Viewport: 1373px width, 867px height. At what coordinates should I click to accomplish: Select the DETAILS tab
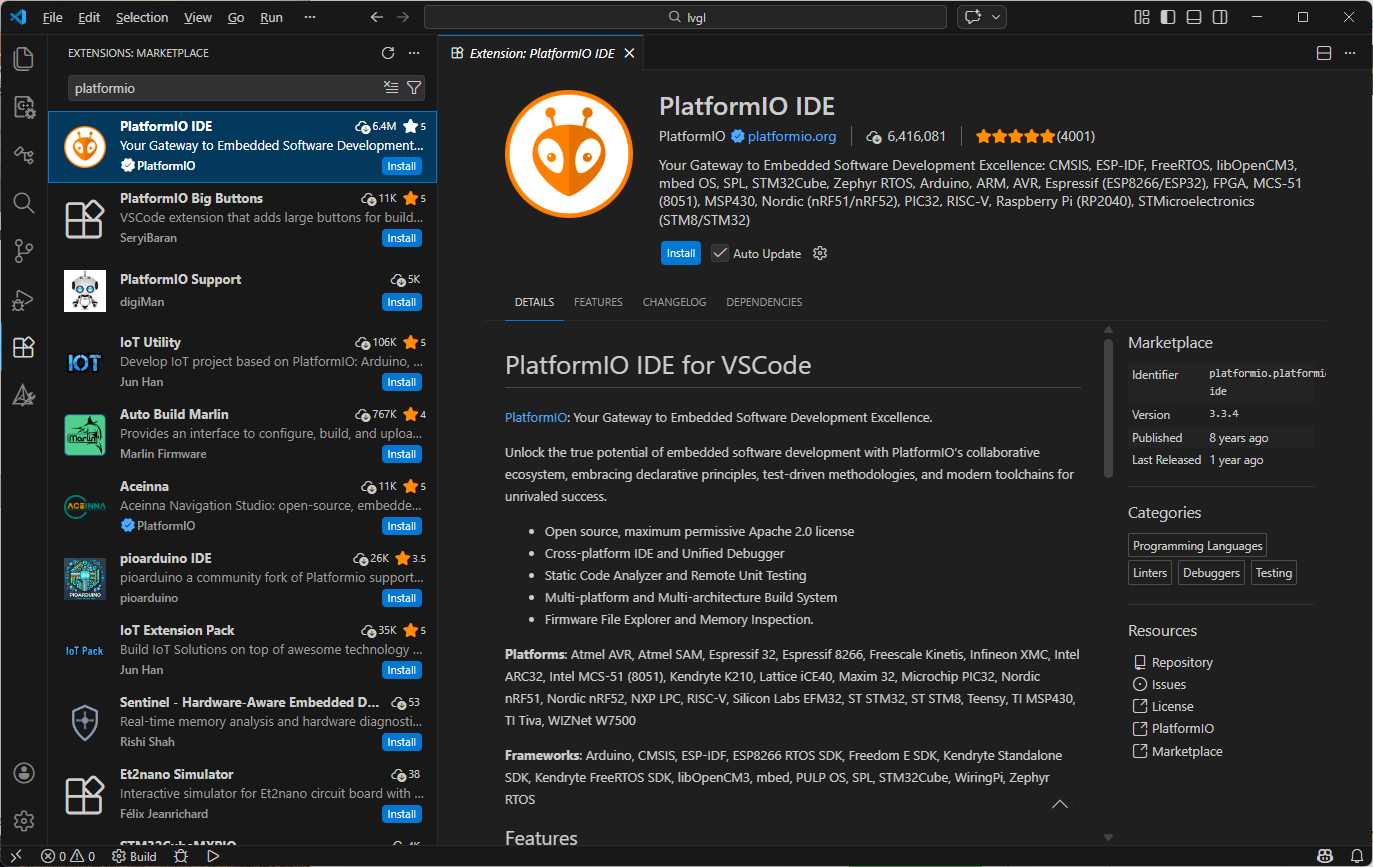pyautogui.click(x=534, y=302)
